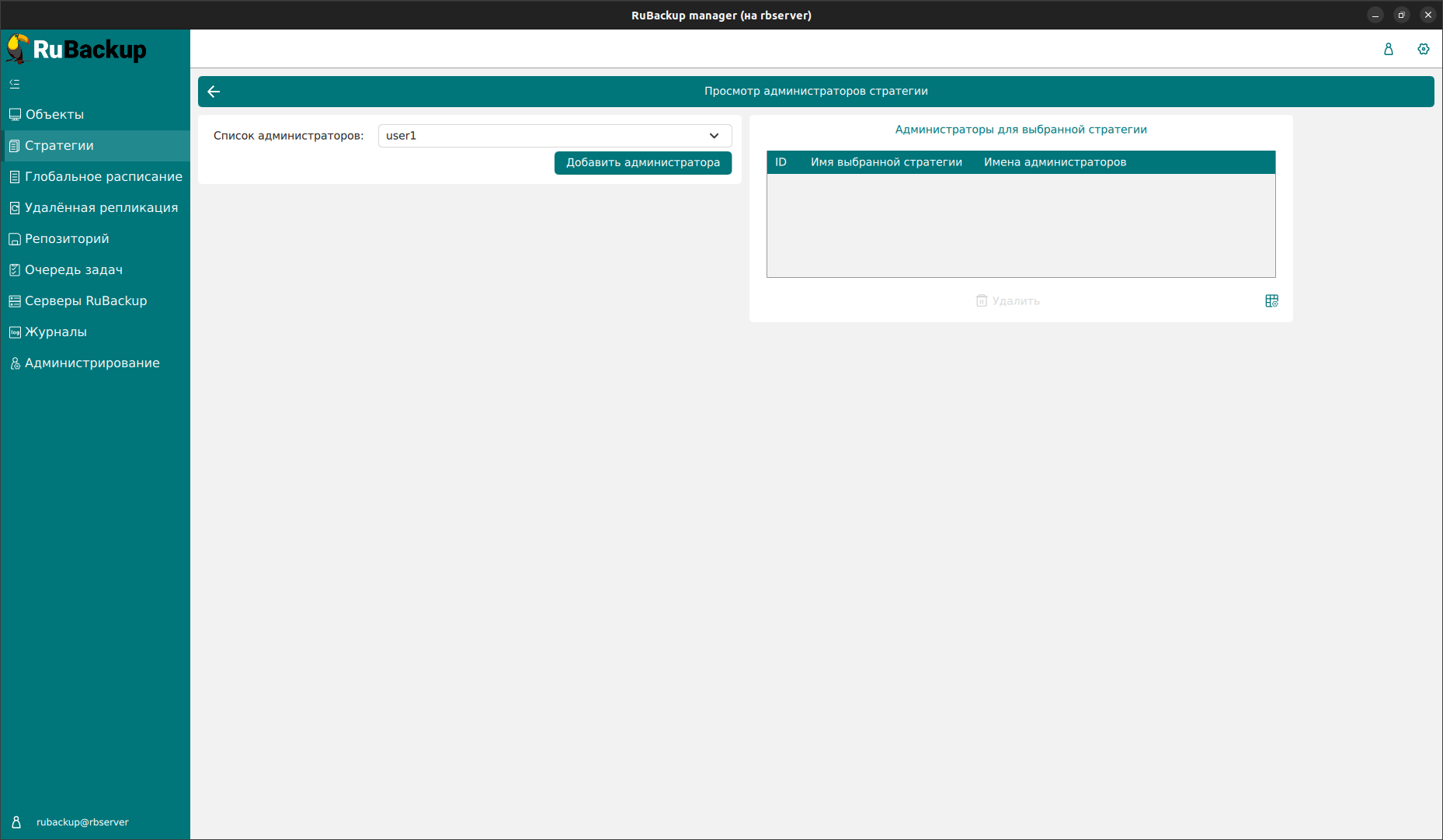Image resolution: width=1443 pixels, height=840 pixels.
Task: Sort by ID column header
Action: pos(781,162)
